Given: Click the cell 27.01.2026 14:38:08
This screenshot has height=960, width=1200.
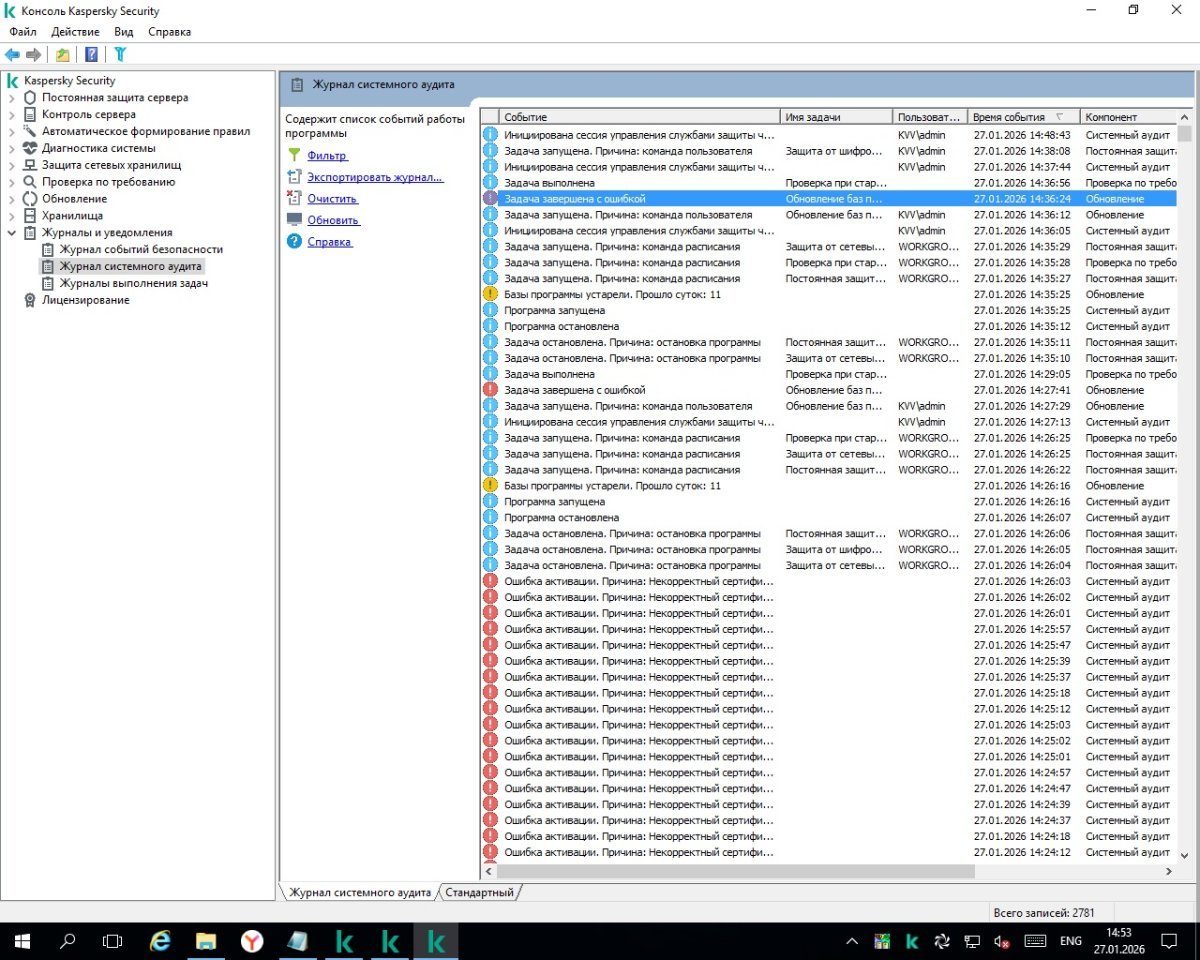Looking at the screenshot, I should click(x=1022, y=151).
